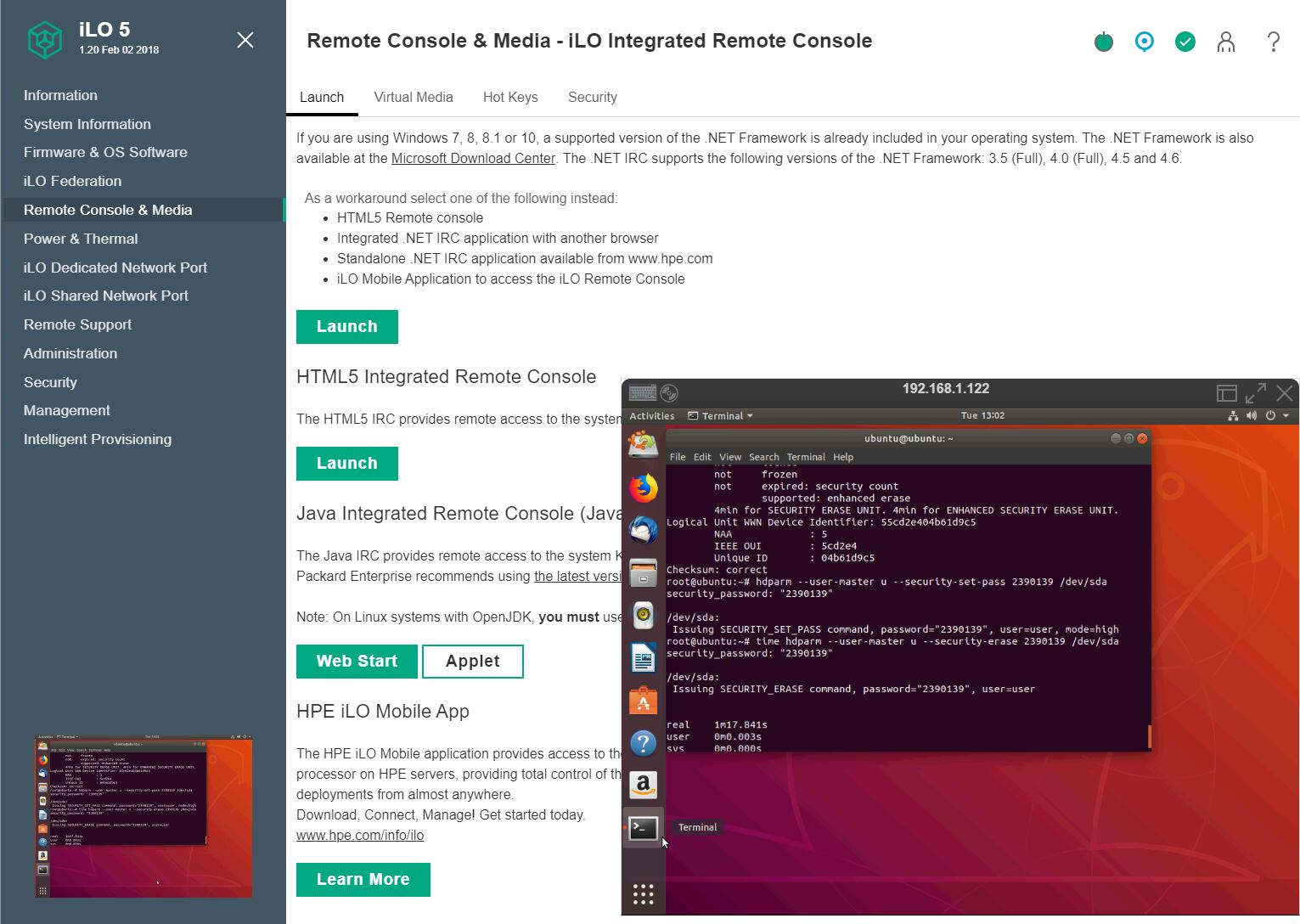
Task: Click the console window docking layout icon
Action: click(x=1226, y=392)
